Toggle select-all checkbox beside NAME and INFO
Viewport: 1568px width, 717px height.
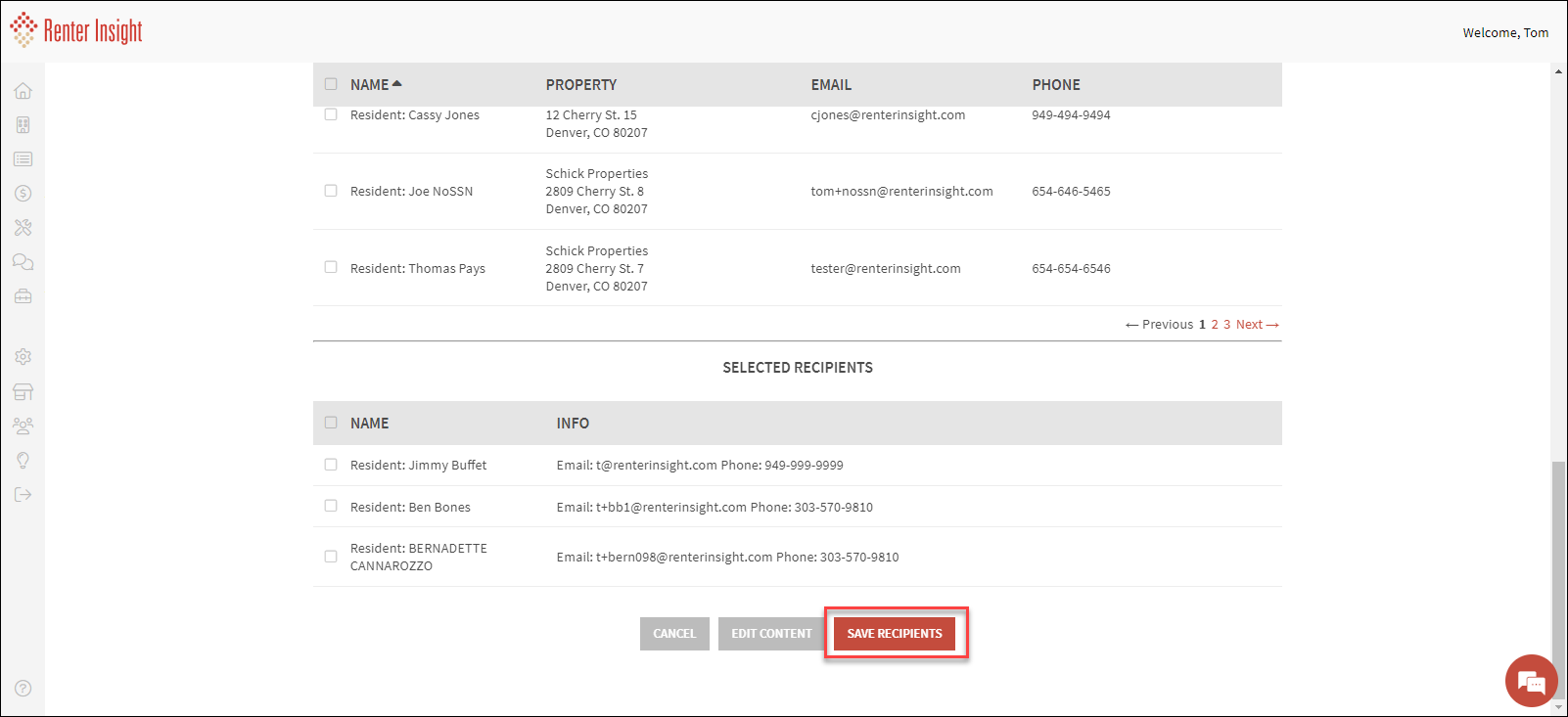331,423
